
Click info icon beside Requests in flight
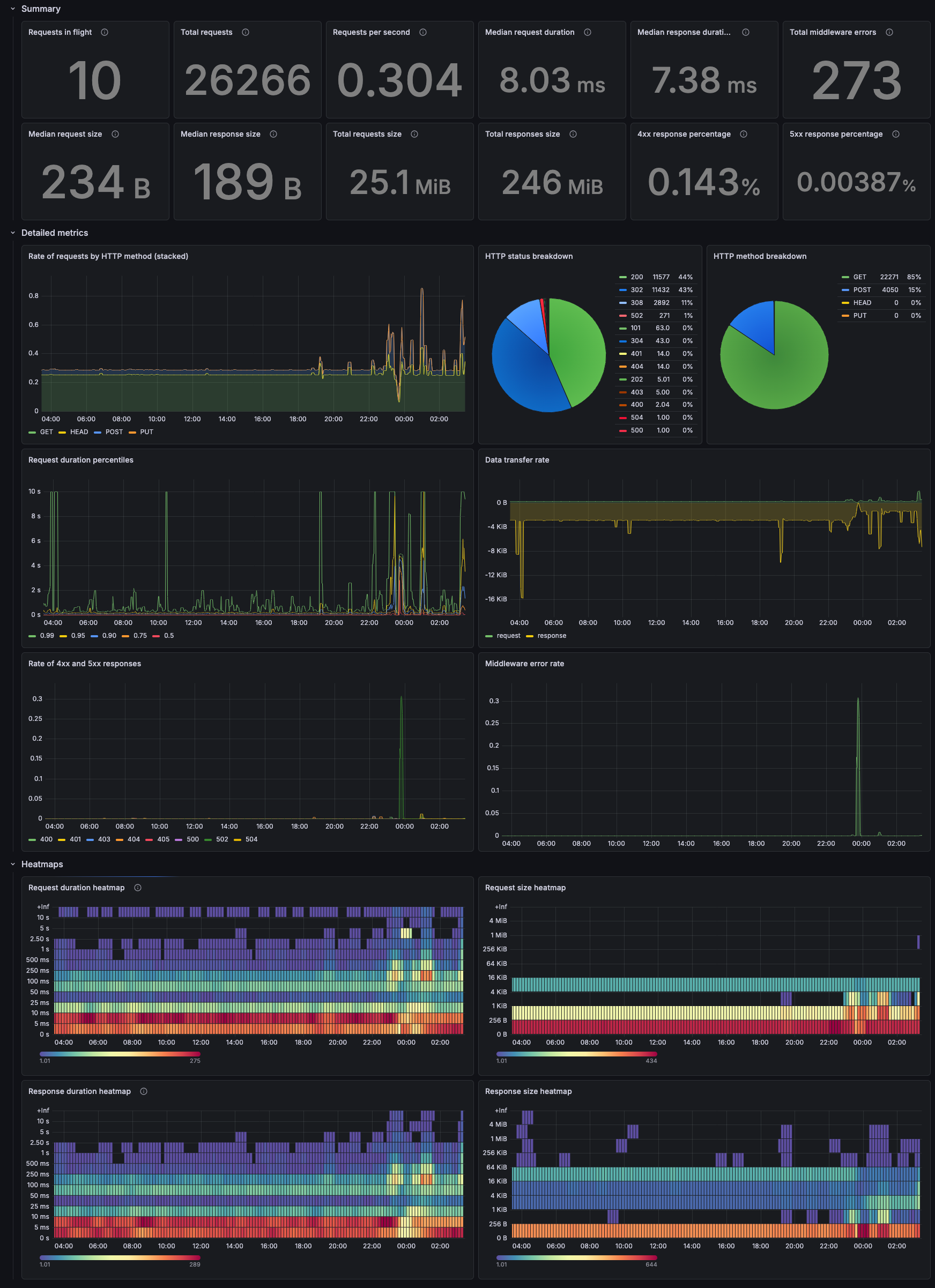click(x=105, y=32)
